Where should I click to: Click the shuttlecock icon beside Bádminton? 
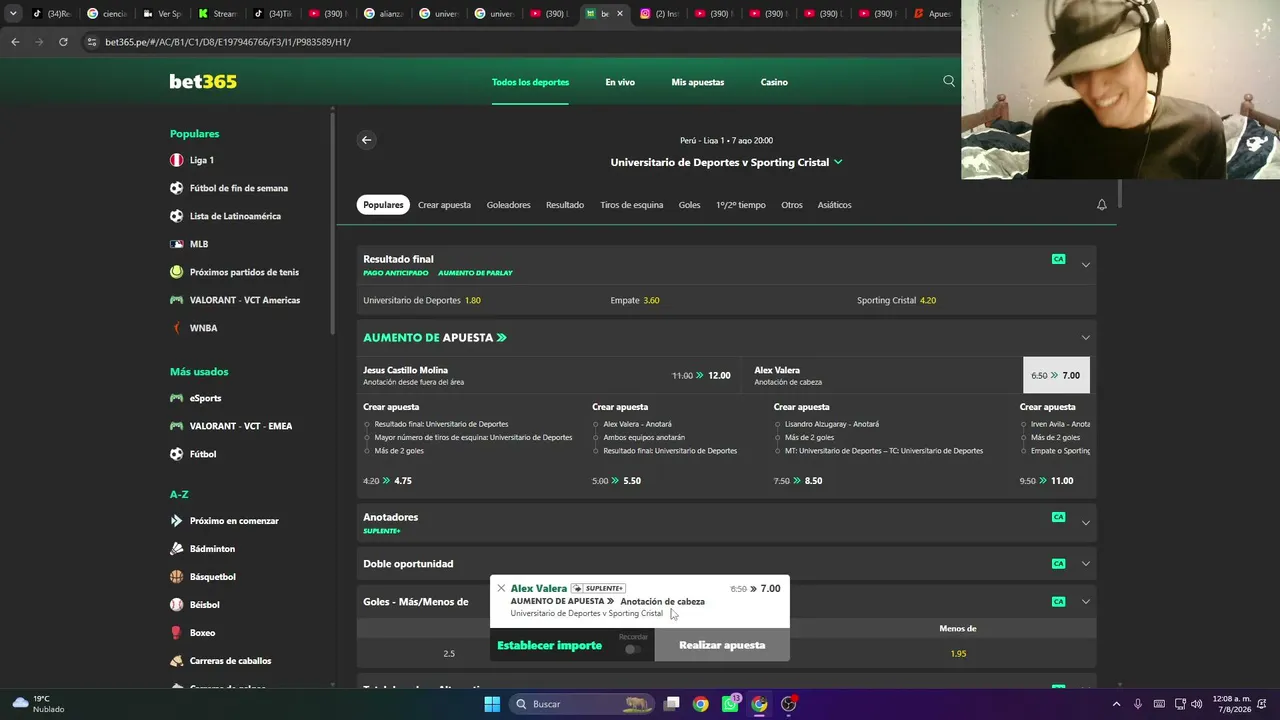coord(176,549)
